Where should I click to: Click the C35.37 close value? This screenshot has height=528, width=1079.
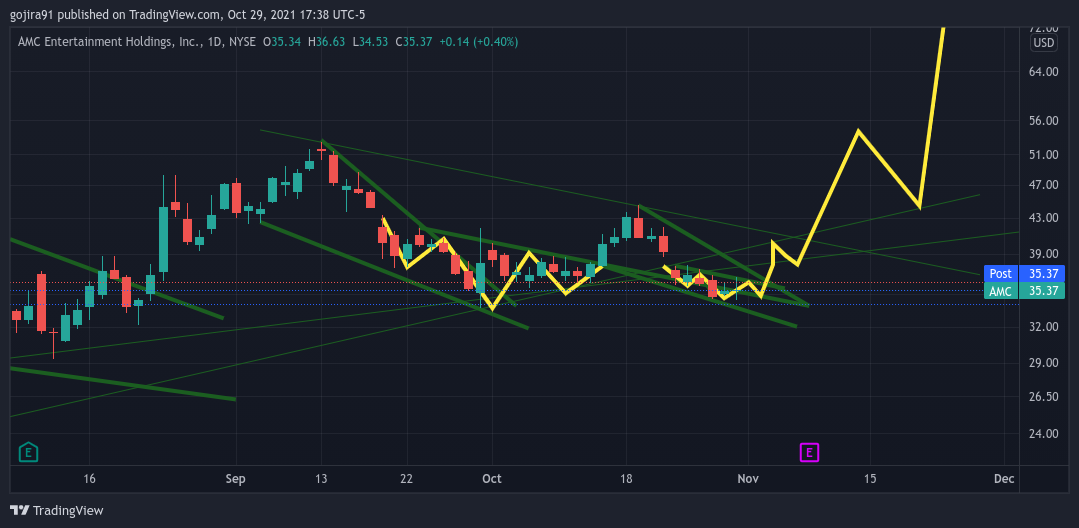click(414, 42)
